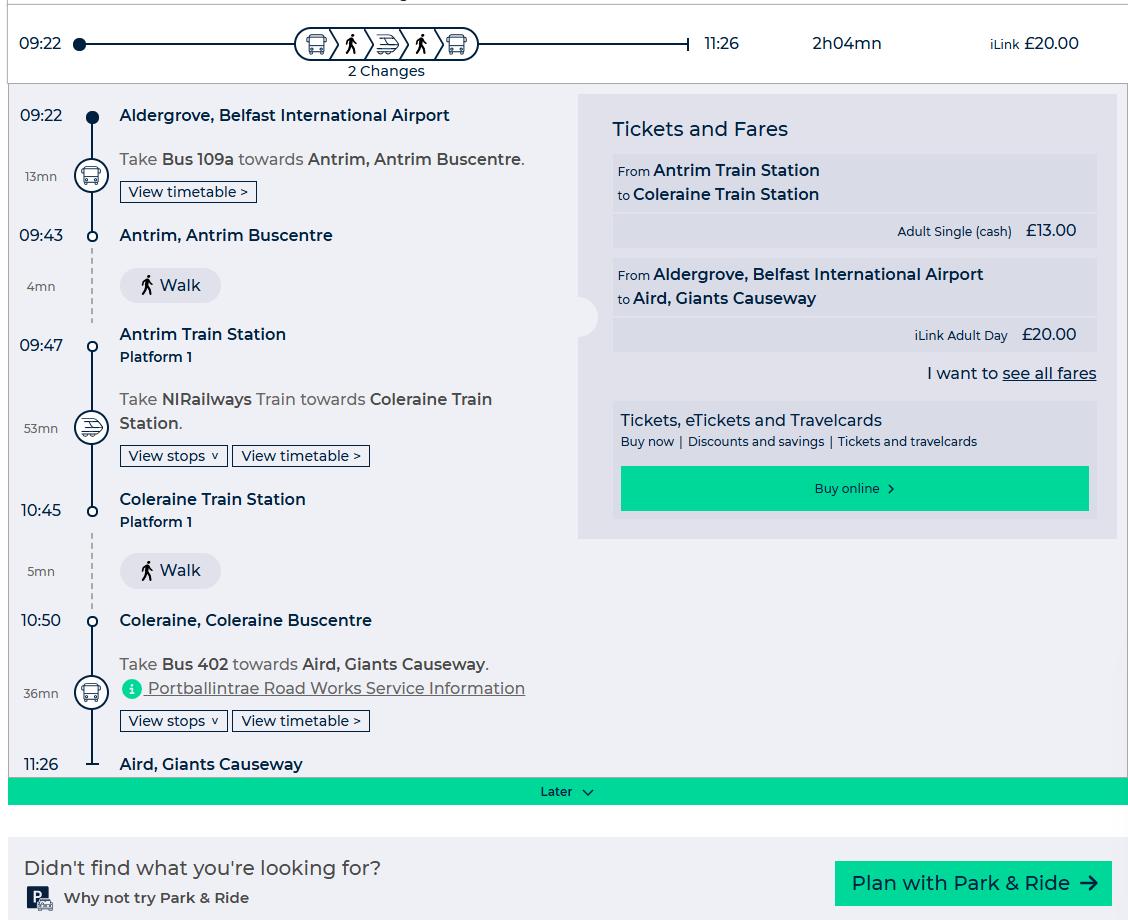Click Coleraine Train Station stop name
1128x920 pixels.
click(x=212, y=499)
